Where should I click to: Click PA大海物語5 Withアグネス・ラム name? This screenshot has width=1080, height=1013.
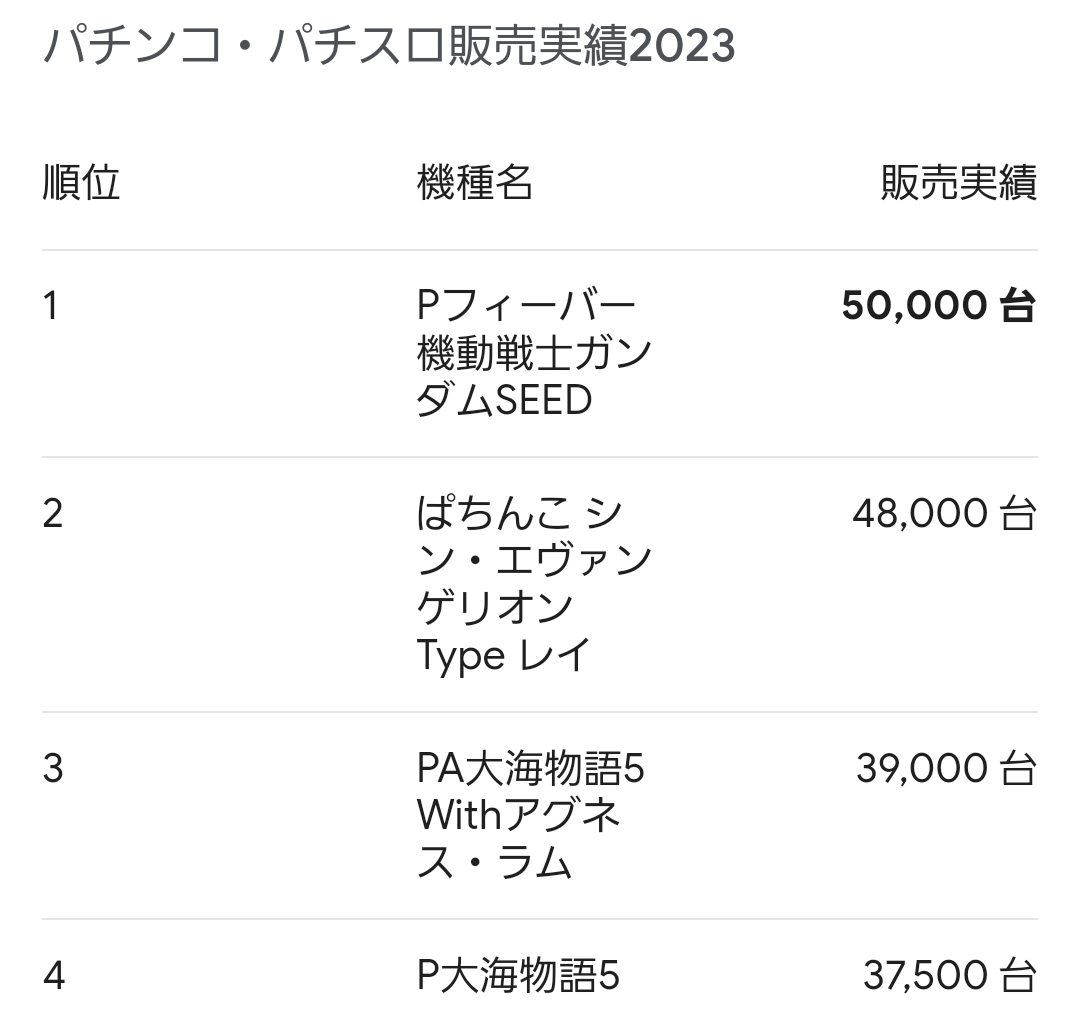(x=530, y=815)
